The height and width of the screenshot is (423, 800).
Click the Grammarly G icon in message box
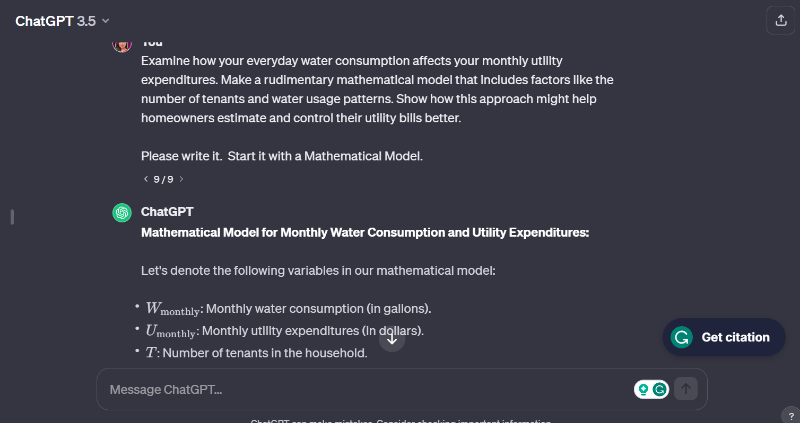[x=659, y=389]
